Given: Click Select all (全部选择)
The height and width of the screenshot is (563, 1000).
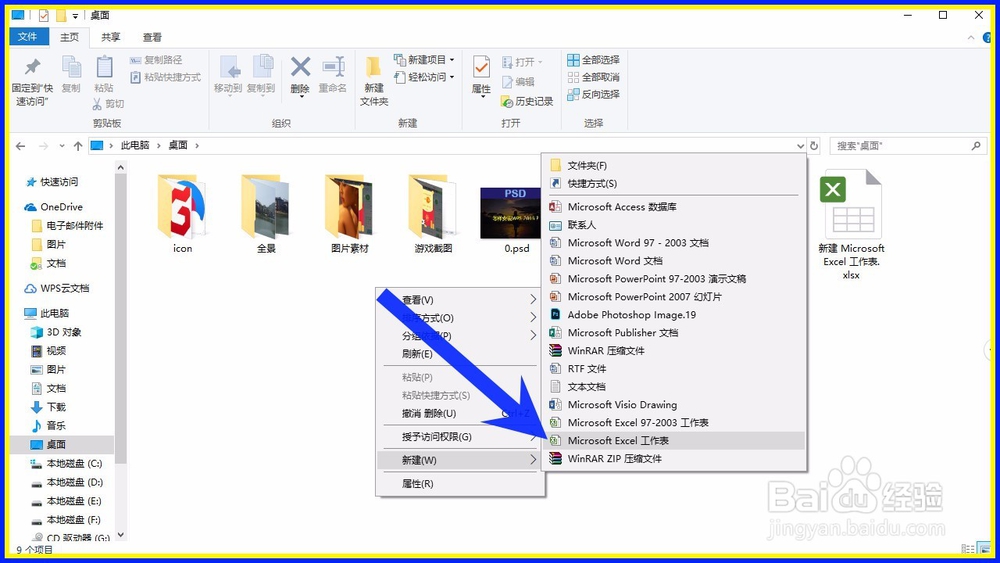Looking at the screenshot, I should (x=593, y=59).
